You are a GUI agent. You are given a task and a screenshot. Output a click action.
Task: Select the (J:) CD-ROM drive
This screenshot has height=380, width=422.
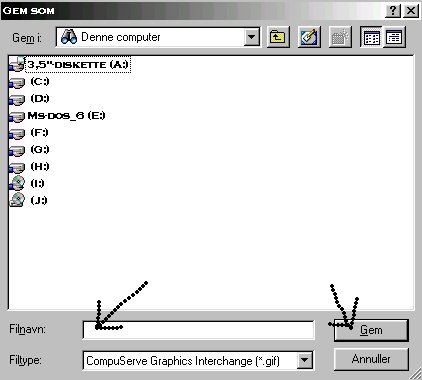(28, 200)
